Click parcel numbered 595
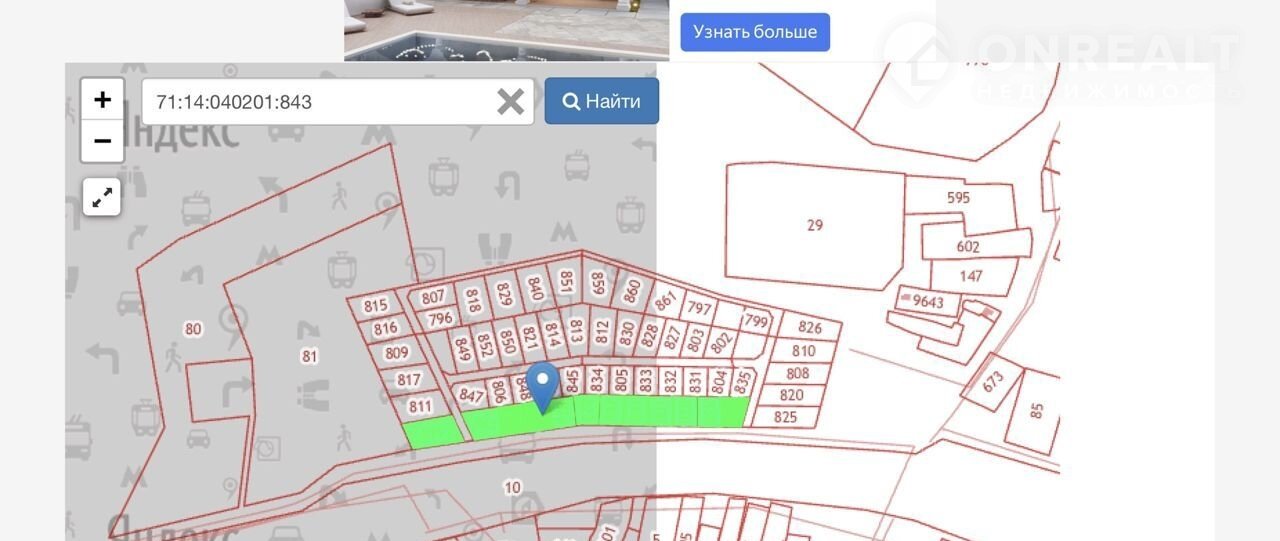This screenshot has width=1280, height=541. click(958, 198)
